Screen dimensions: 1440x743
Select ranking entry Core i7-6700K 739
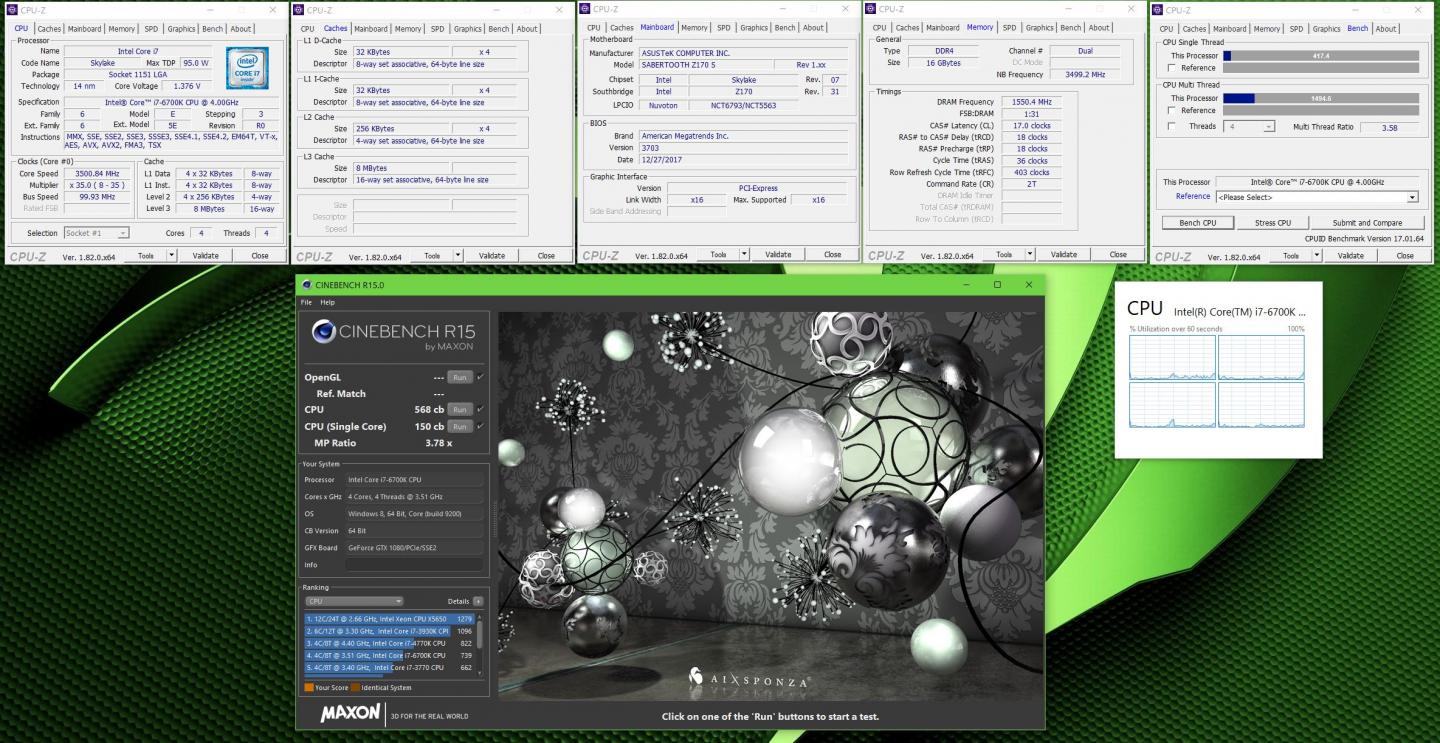tap(389, 655)
